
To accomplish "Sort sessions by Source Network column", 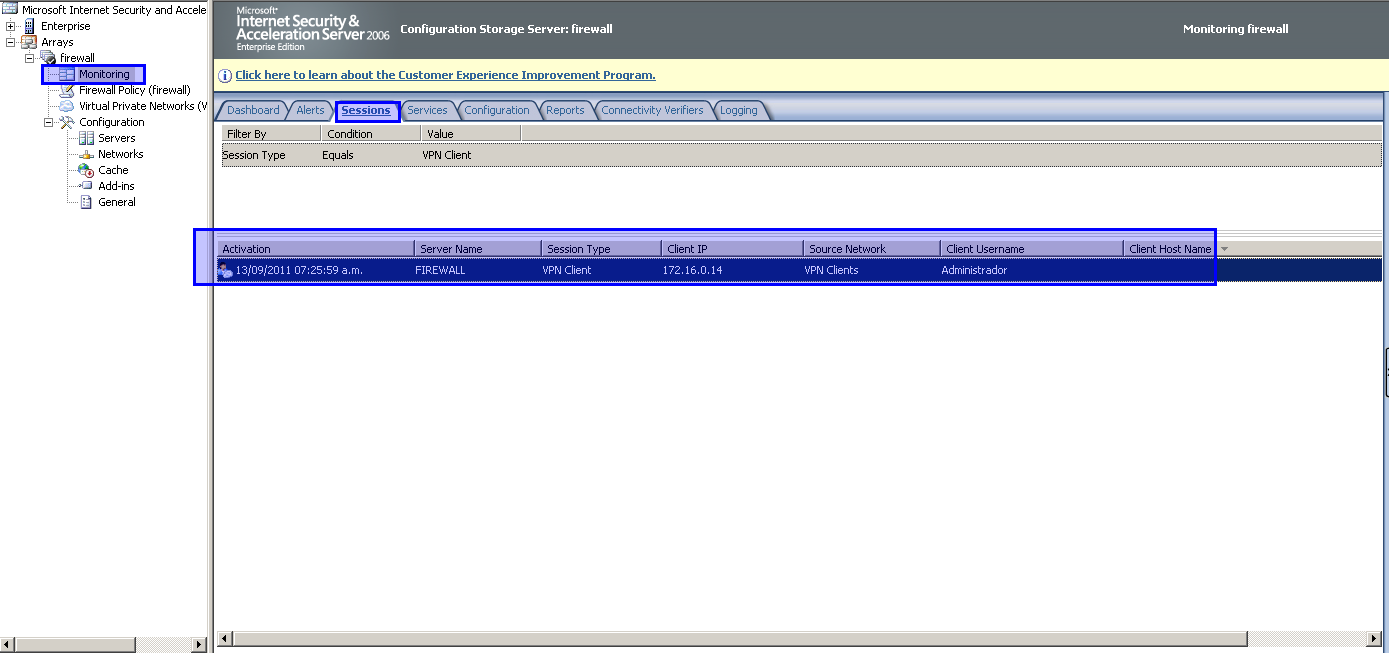I will point(872,249).
